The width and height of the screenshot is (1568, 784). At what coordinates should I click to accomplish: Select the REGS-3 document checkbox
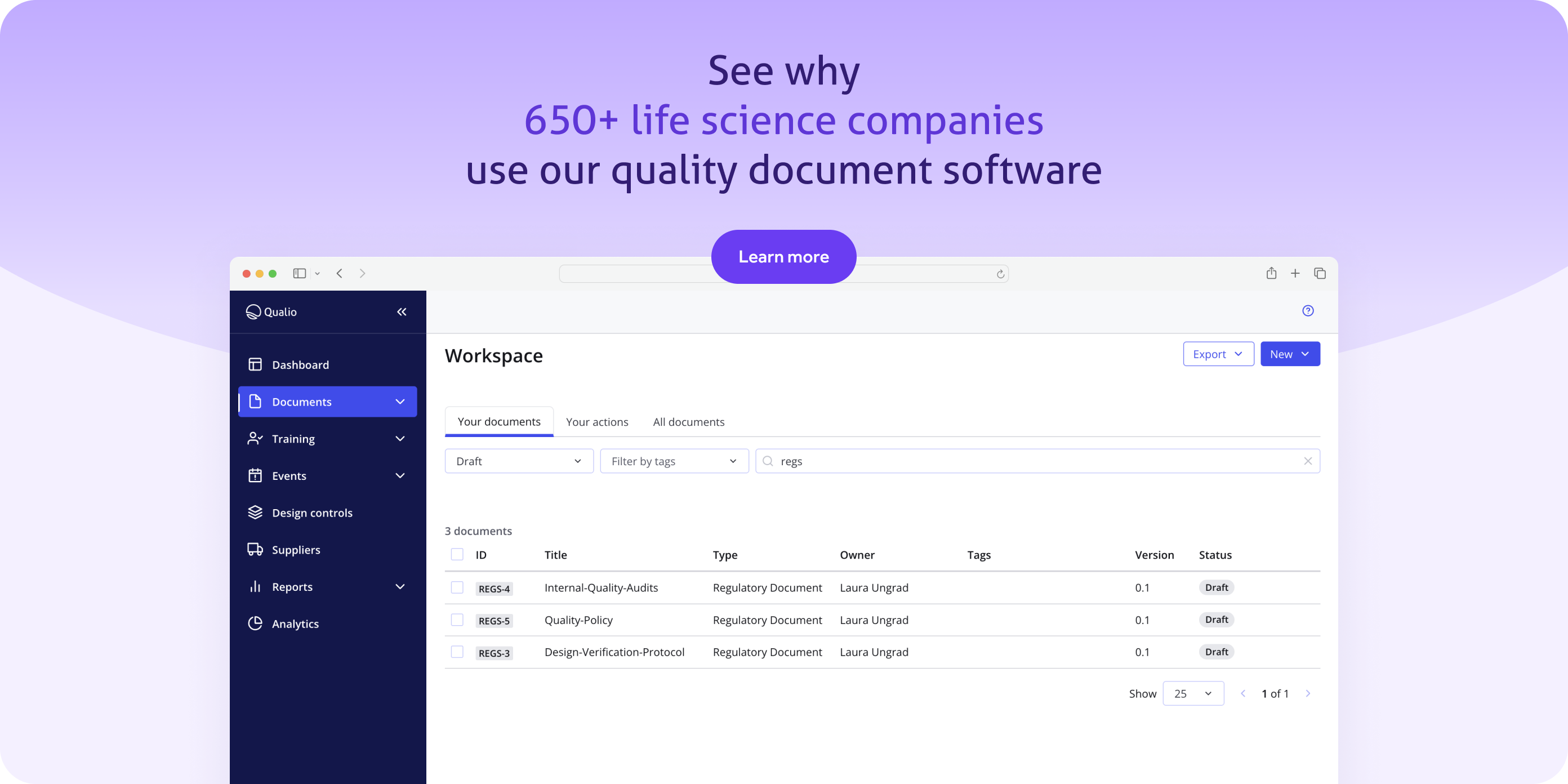tap(457, 652)
